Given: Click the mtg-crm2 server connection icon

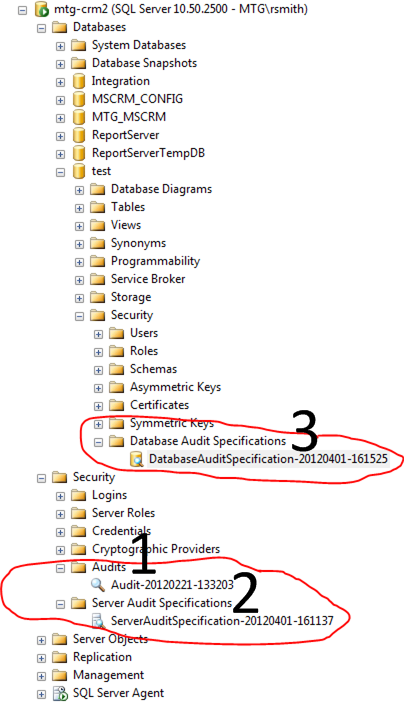Looking at the screenshot, I should (41, 9).
